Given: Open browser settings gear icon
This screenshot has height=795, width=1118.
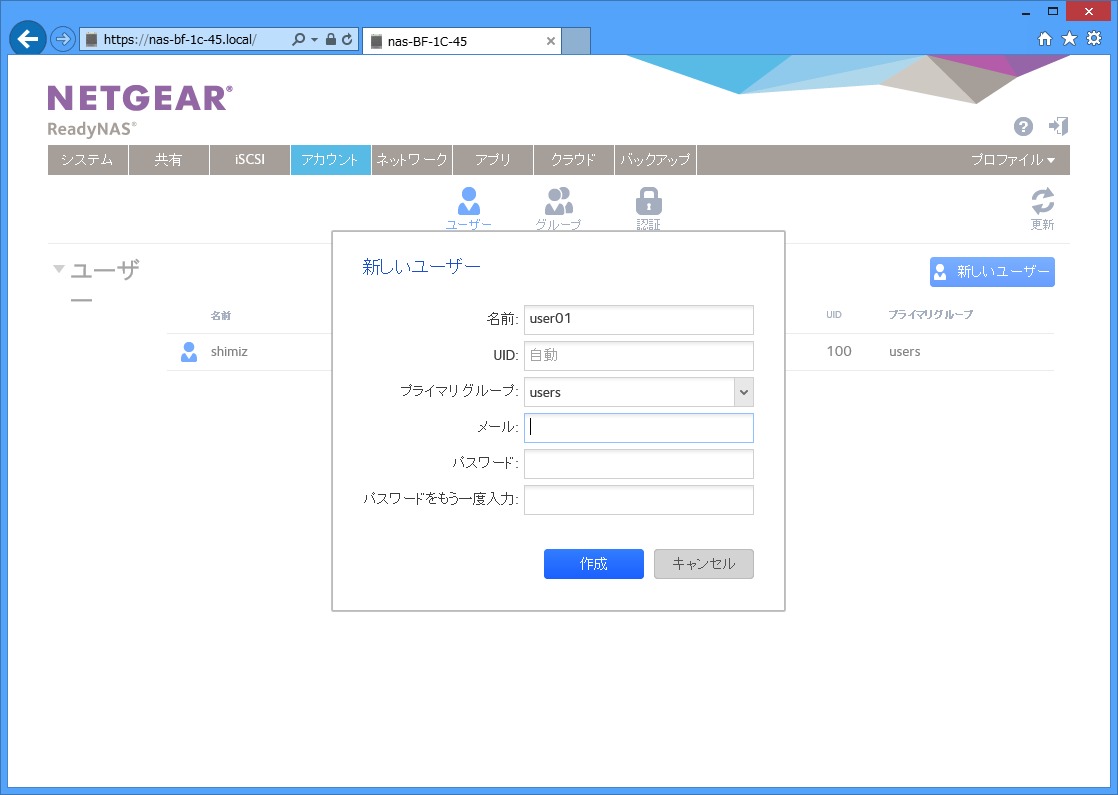Looking at the screenshot, I should tap(1094, 39).
